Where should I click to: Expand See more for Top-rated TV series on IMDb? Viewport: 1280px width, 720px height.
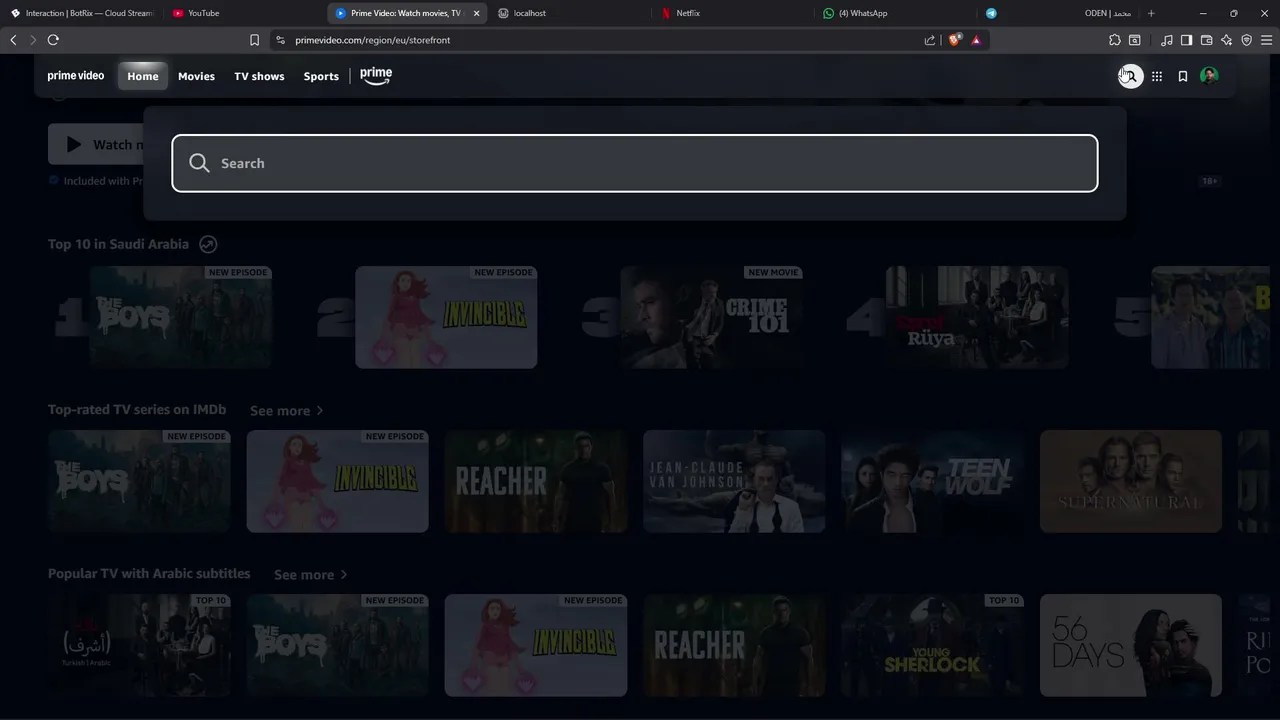click(286, 411)
